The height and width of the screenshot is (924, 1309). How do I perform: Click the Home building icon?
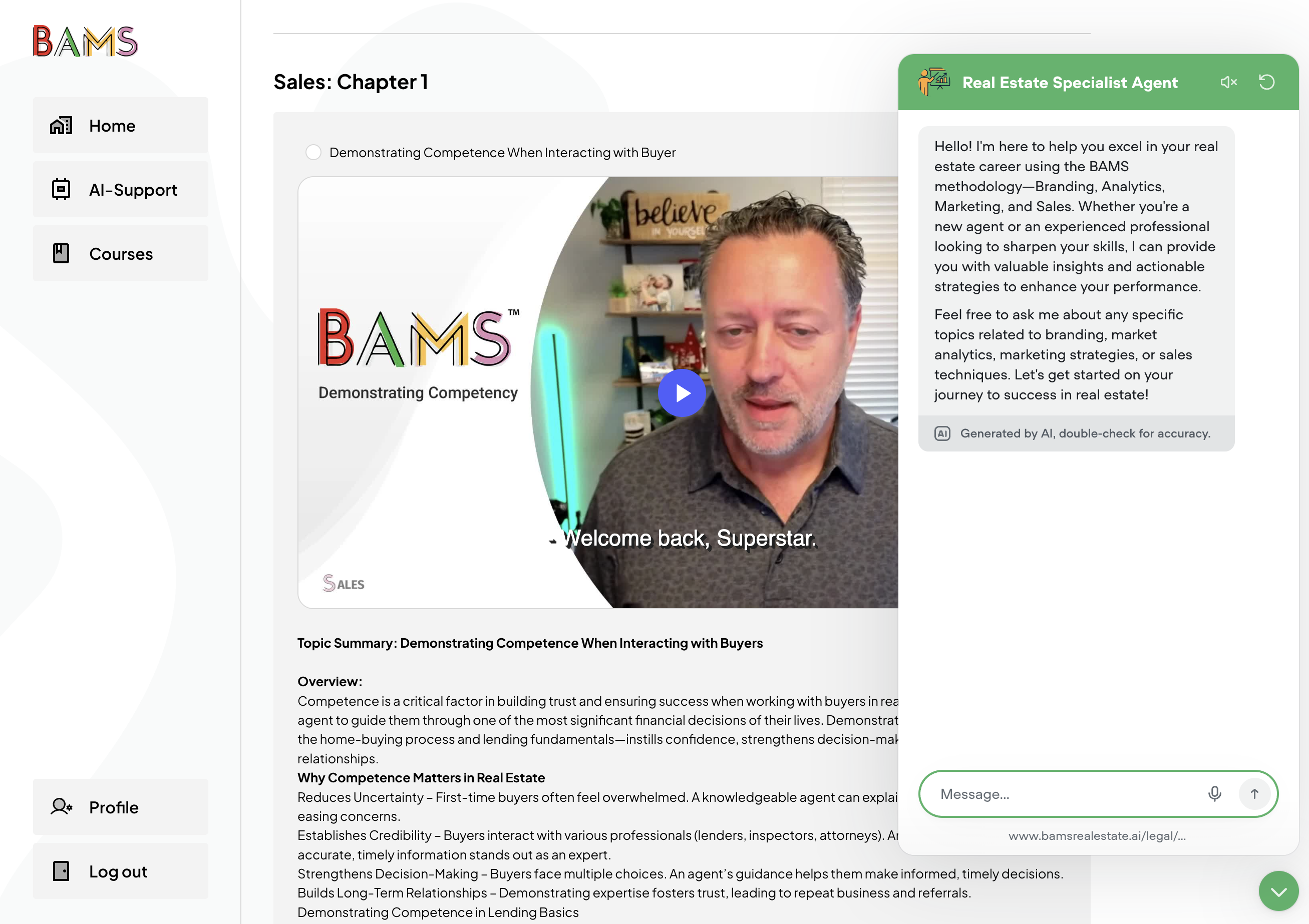[x=61, y=126]
